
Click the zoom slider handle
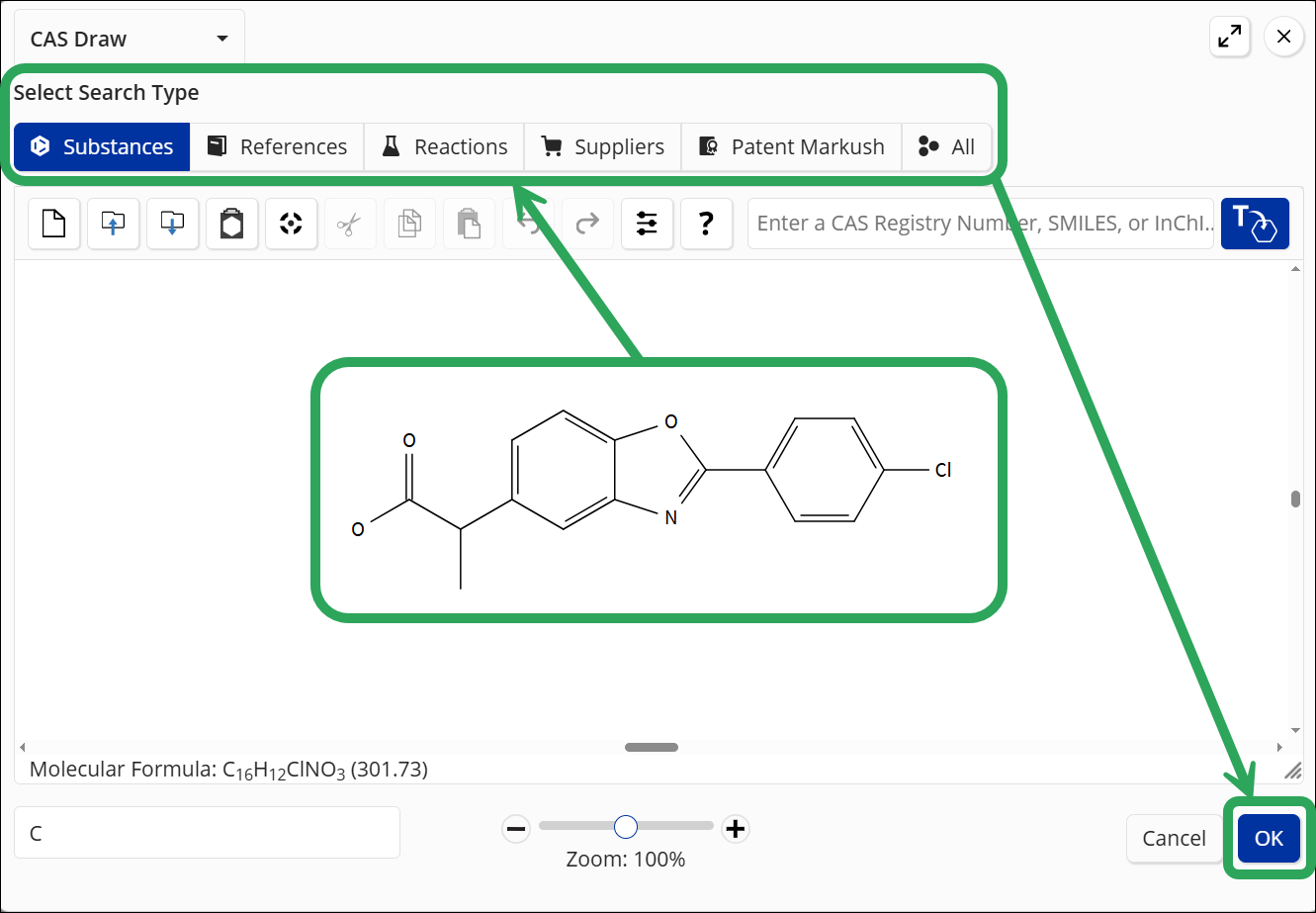click(x=626, y=826)
